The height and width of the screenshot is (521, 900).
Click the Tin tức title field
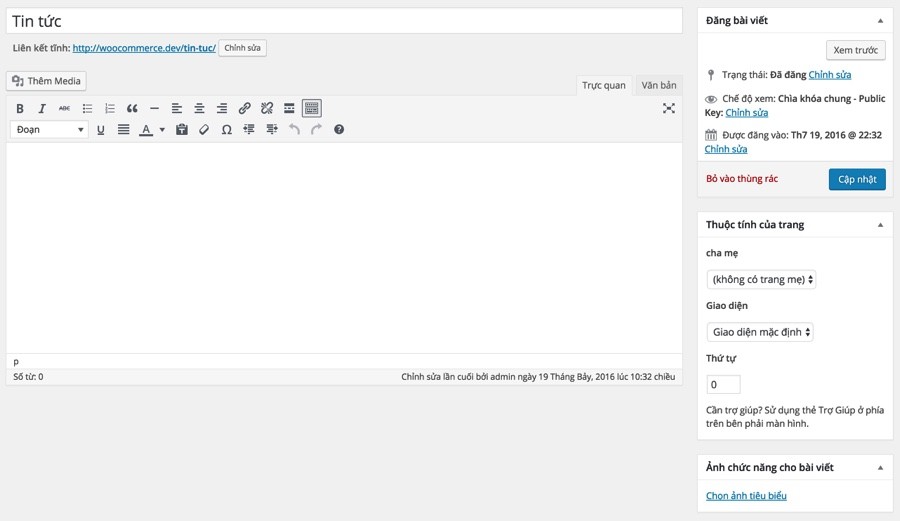tap(344, 21)
